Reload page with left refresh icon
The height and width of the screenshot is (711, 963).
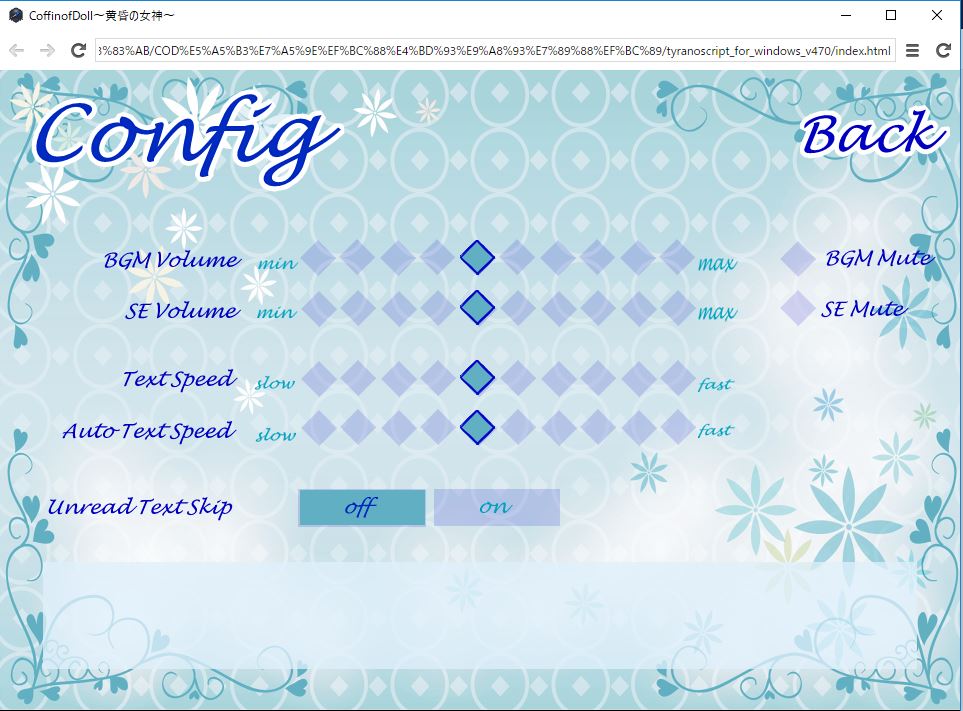click(x=78, y=50)
